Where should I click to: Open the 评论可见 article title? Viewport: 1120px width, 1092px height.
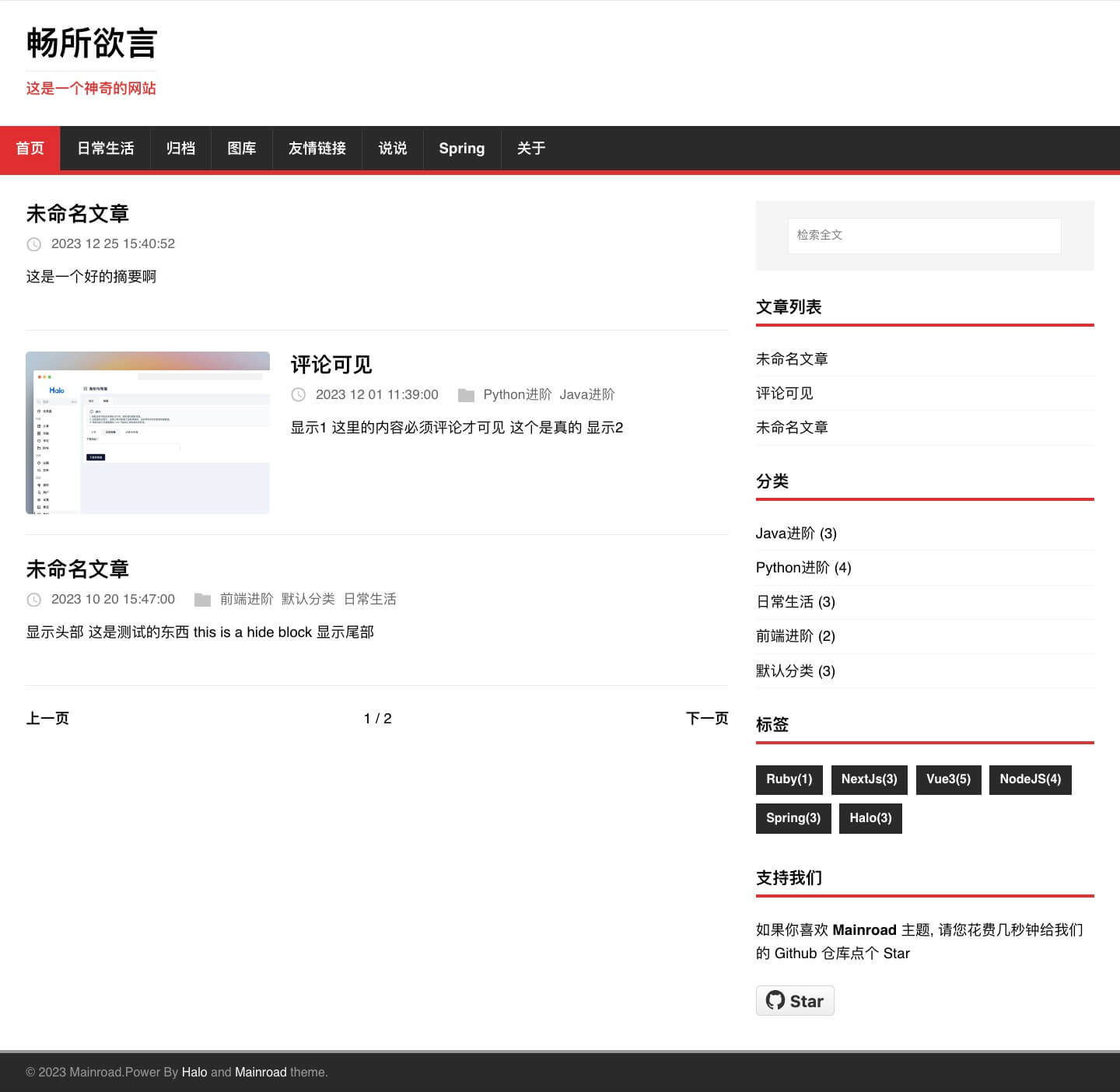point(331,365)
